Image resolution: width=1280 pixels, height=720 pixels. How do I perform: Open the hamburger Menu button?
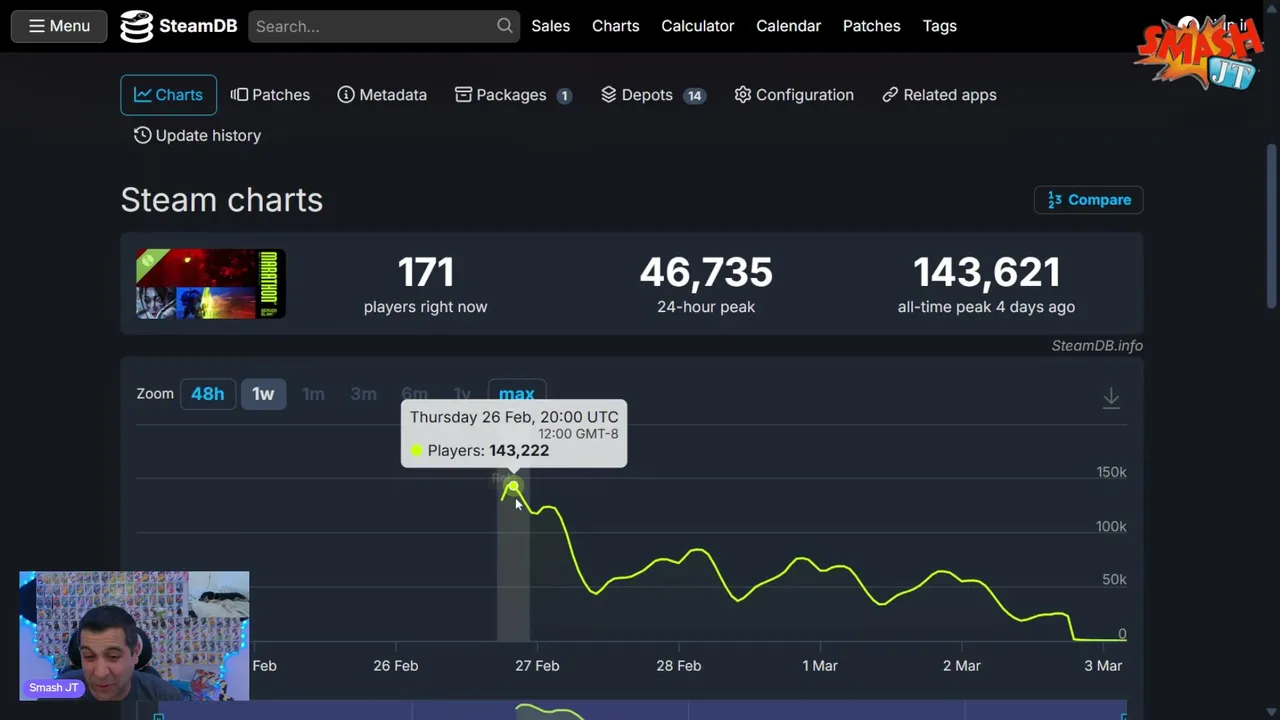(58, 26)
